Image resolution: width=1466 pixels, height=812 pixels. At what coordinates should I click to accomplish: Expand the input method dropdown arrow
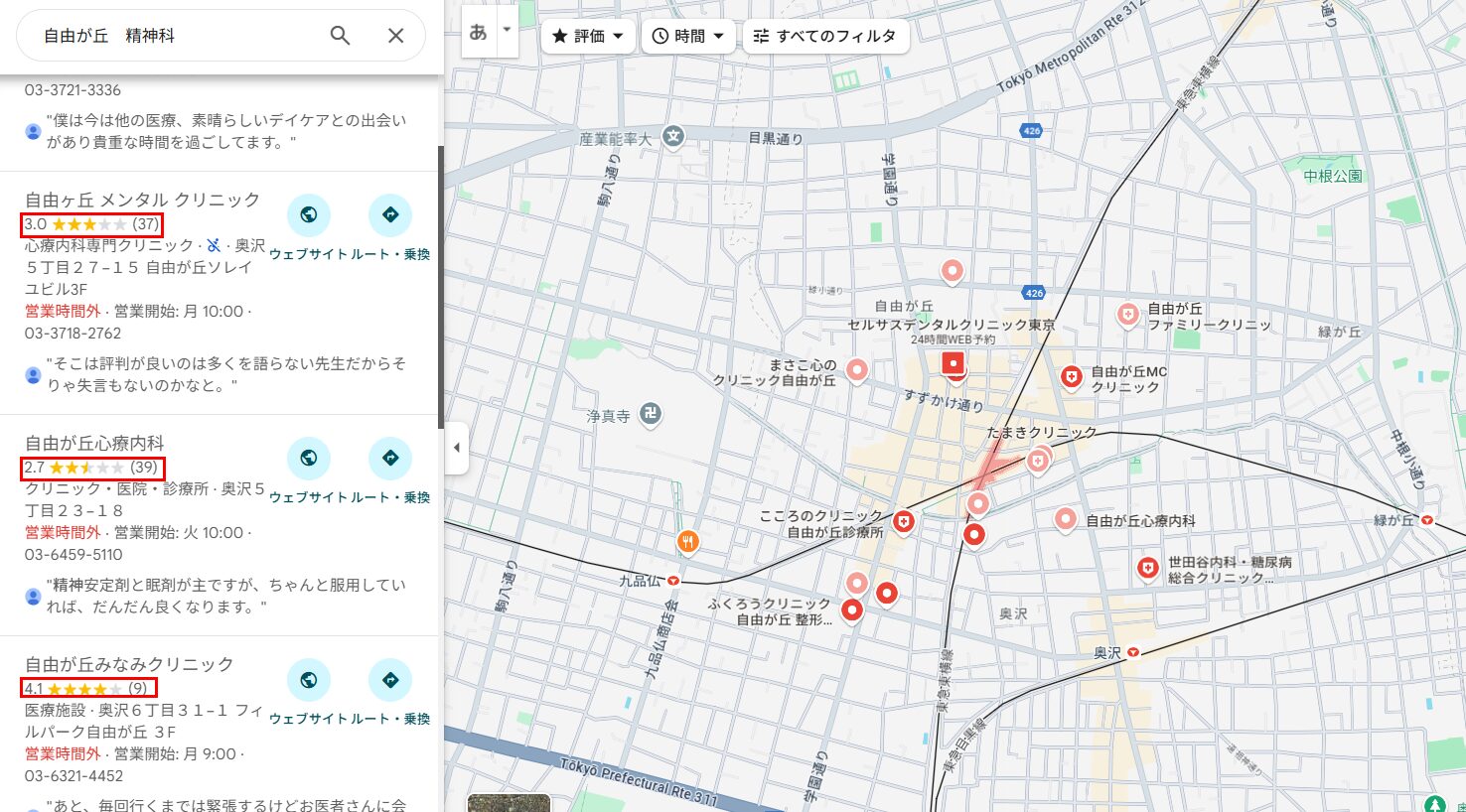pos(507,29)
